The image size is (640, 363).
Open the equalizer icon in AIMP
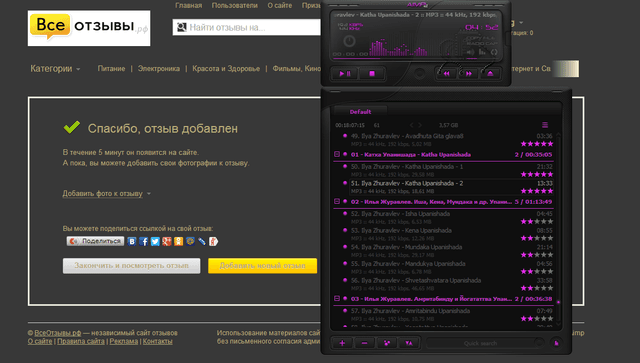coord(482,52)
